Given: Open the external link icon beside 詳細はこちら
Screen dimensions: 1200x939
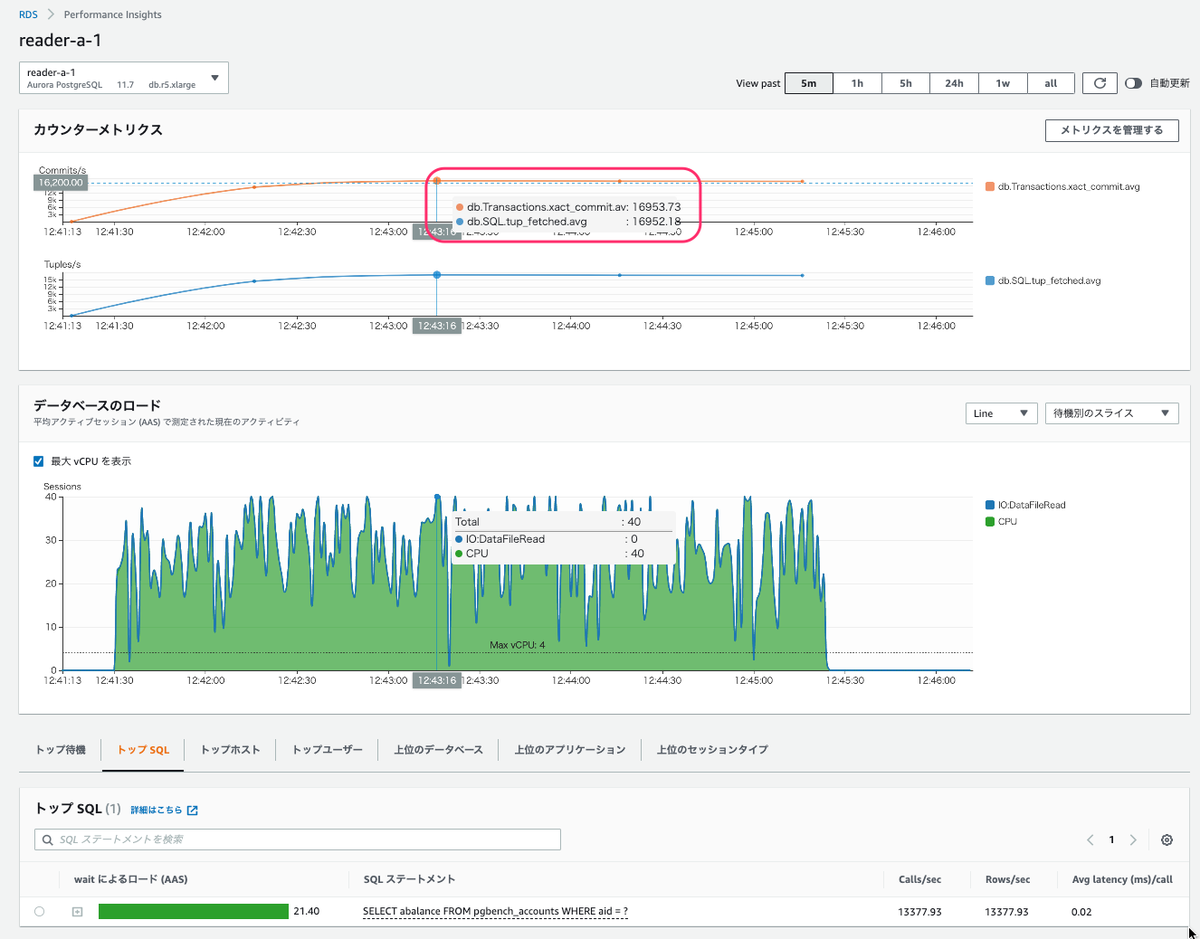Looking at the screenshot, I should (x=192, y=810).
